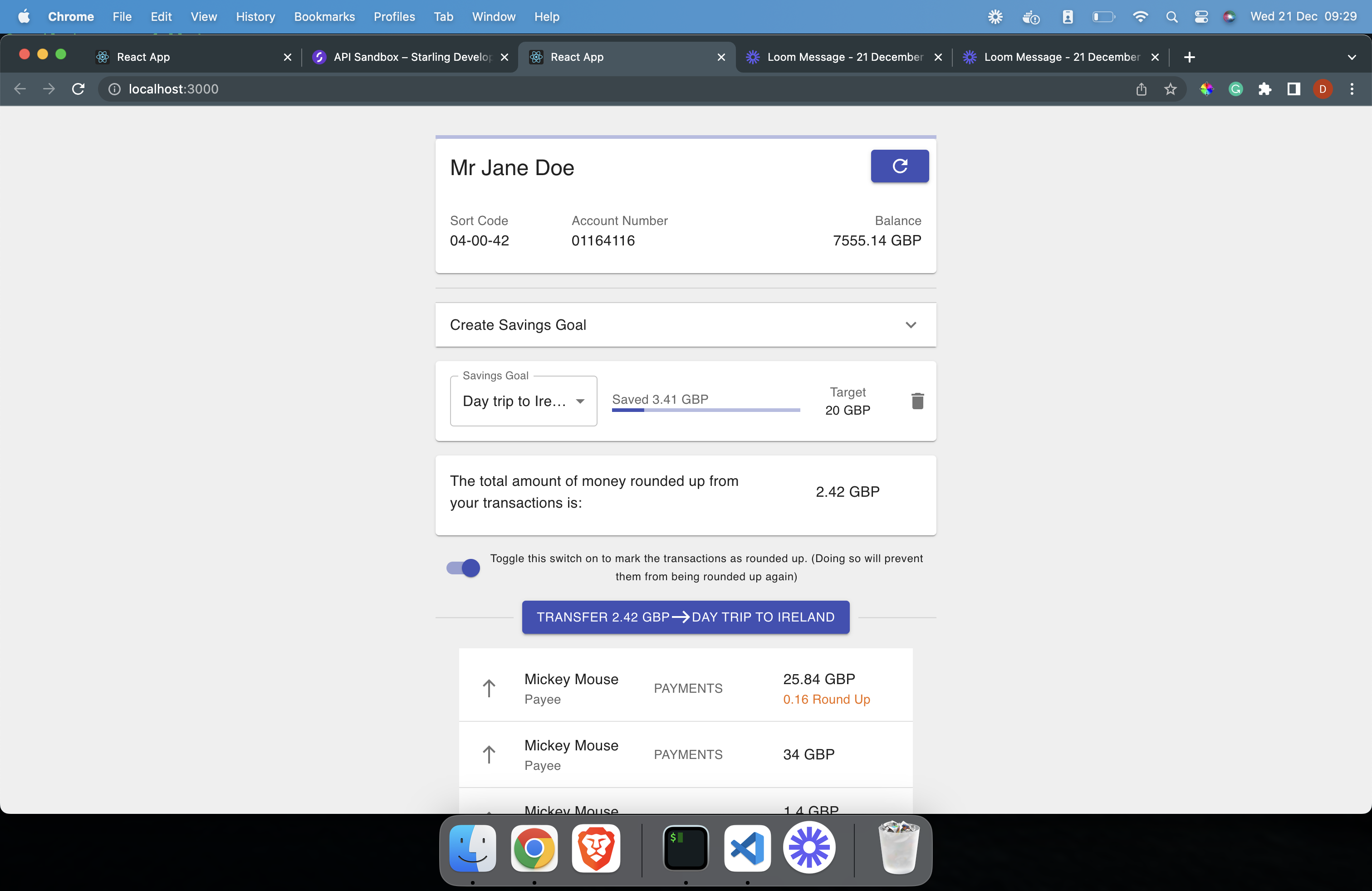Open the Extensions puzzle menu
Image resolution: width=1372 pixels, height=891 pixels.
pos(1265,89)
